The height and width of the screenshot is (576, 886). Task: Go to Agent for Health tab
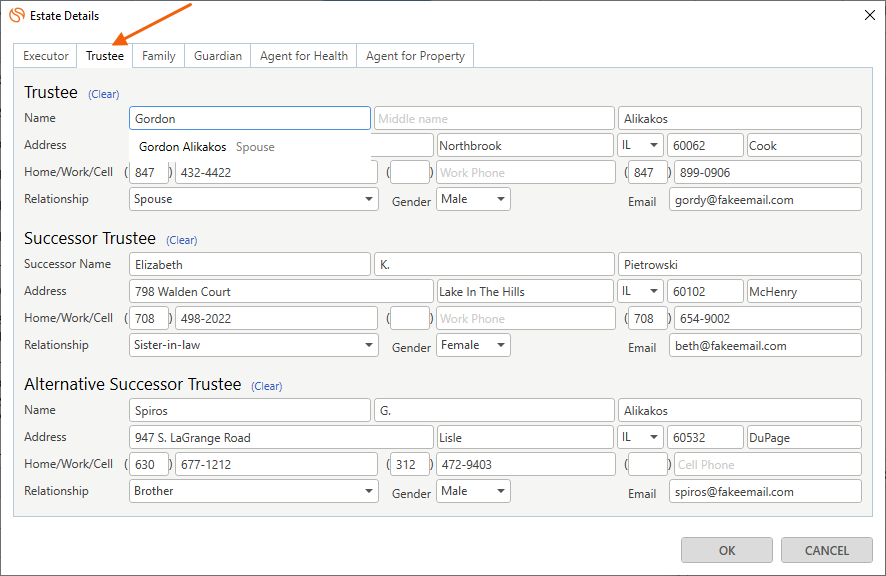coord(304,56)
